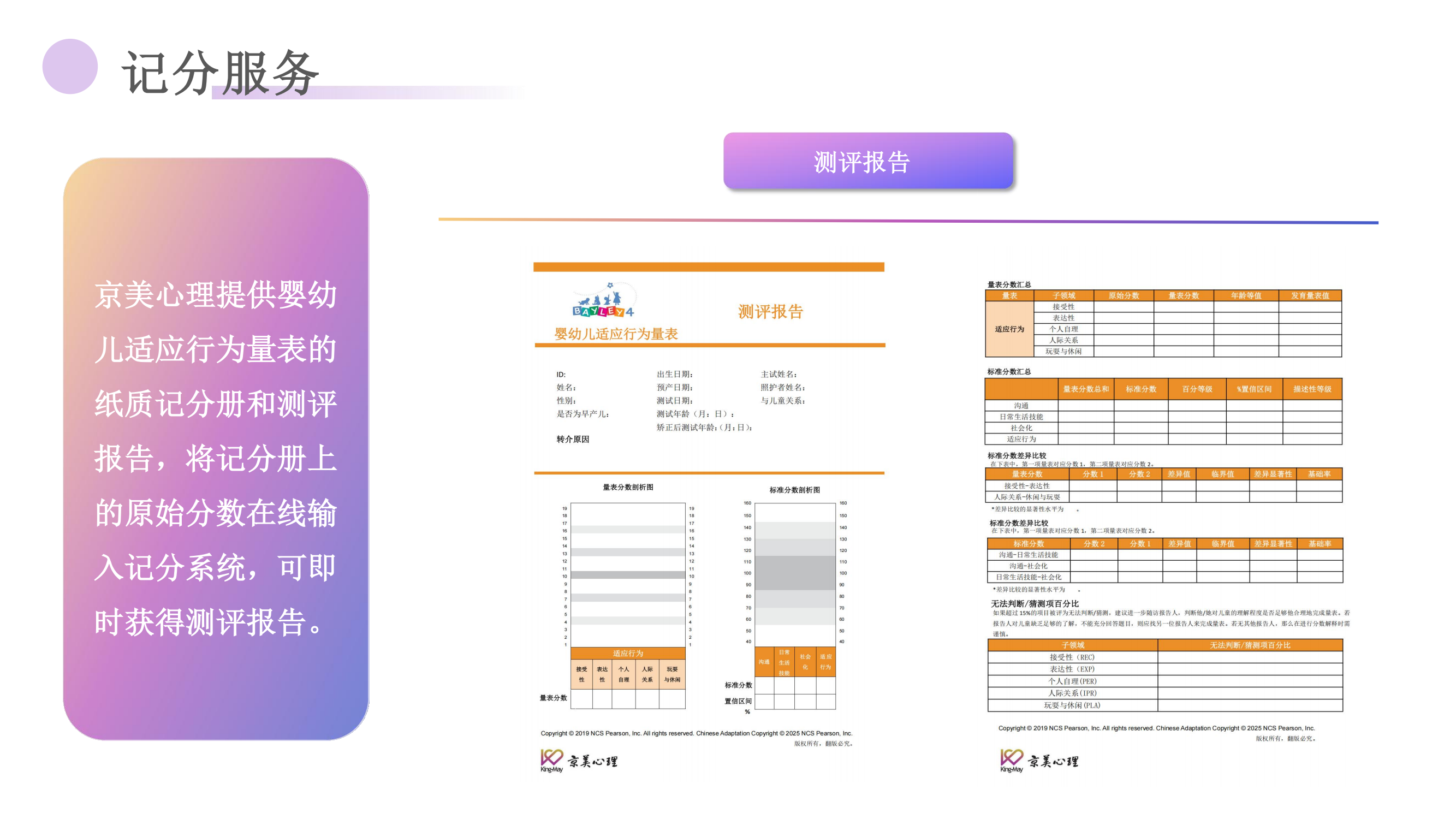Click the orange bar atop report page
Screen dimensions: 1456x819
click(709, 267)
